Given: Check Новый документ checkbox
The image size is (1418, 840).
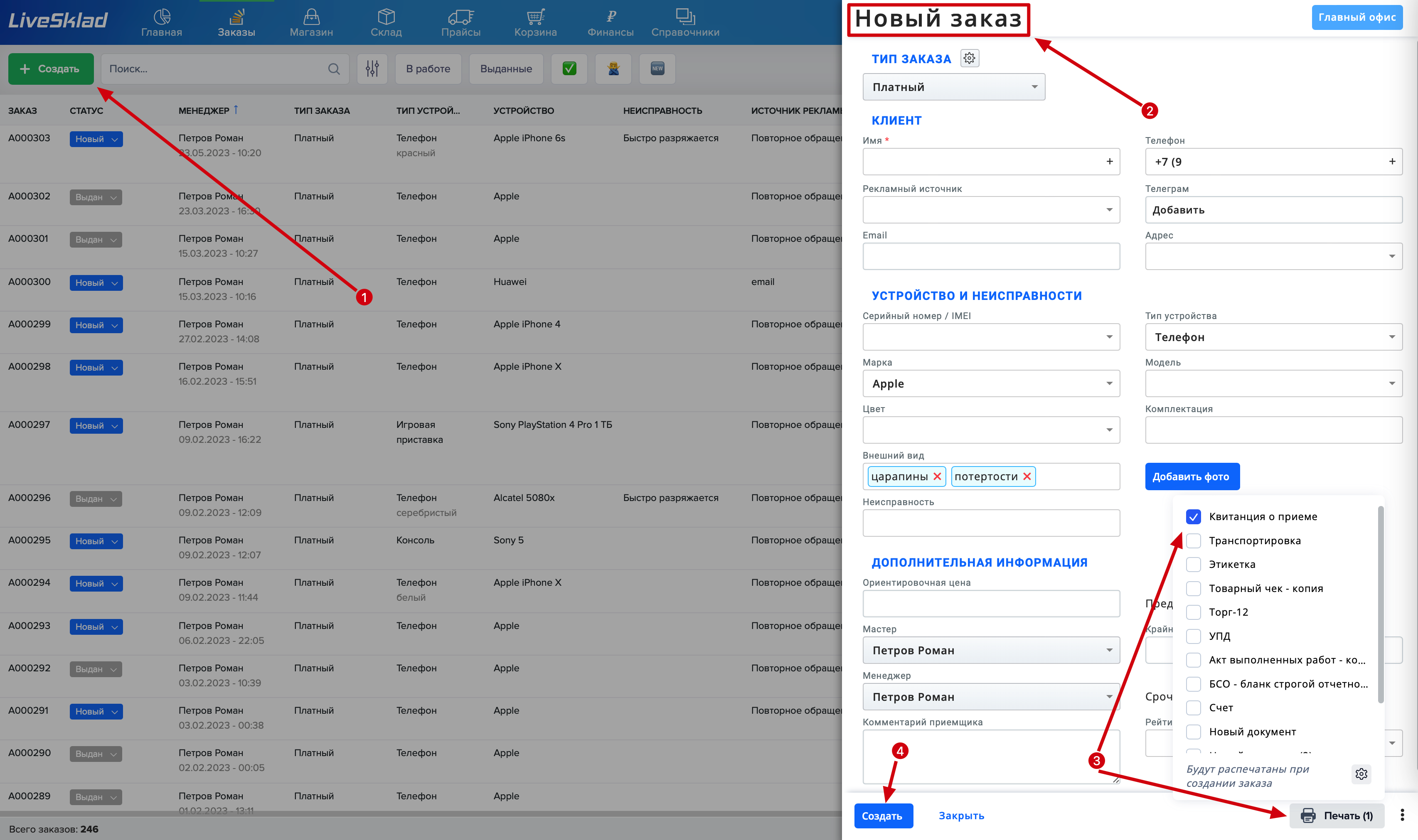Looking at the screenshot, I should 1193,732.
